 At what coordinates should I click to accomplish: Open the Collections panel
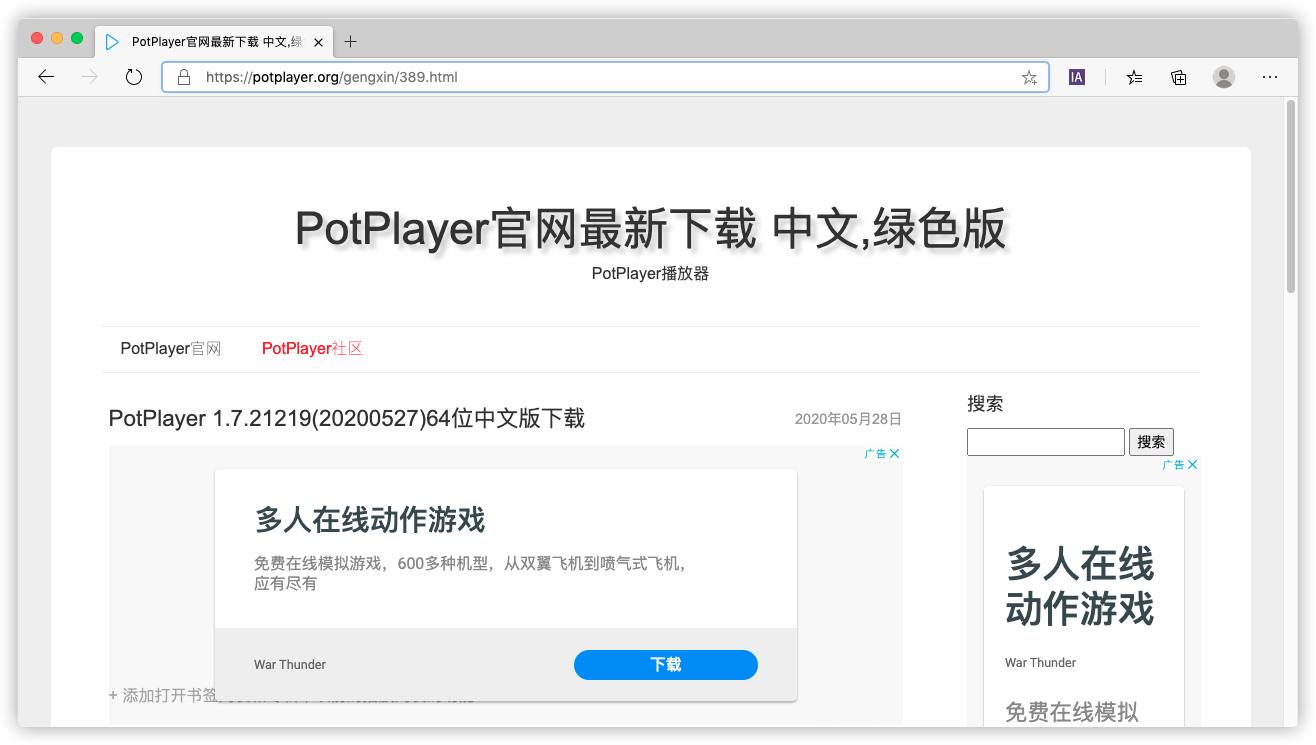click(1178, 77)
